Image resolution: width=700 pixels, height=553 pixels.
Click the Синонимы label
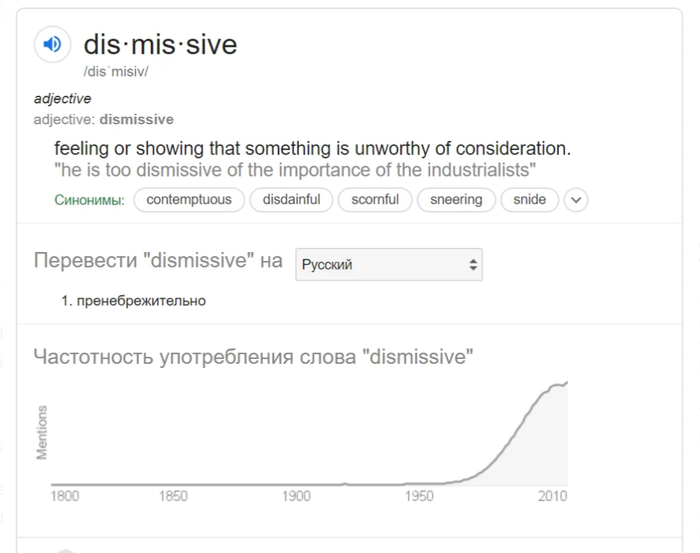coord(89,200)
